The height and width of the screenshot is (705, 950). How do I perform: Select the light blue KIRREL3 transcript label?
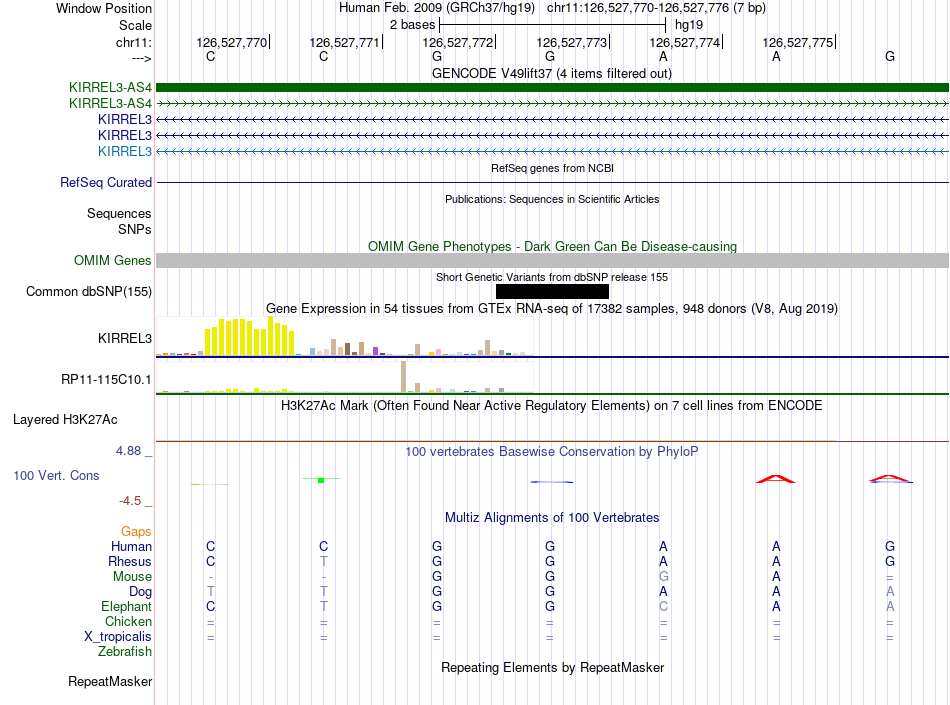(125, 151)
